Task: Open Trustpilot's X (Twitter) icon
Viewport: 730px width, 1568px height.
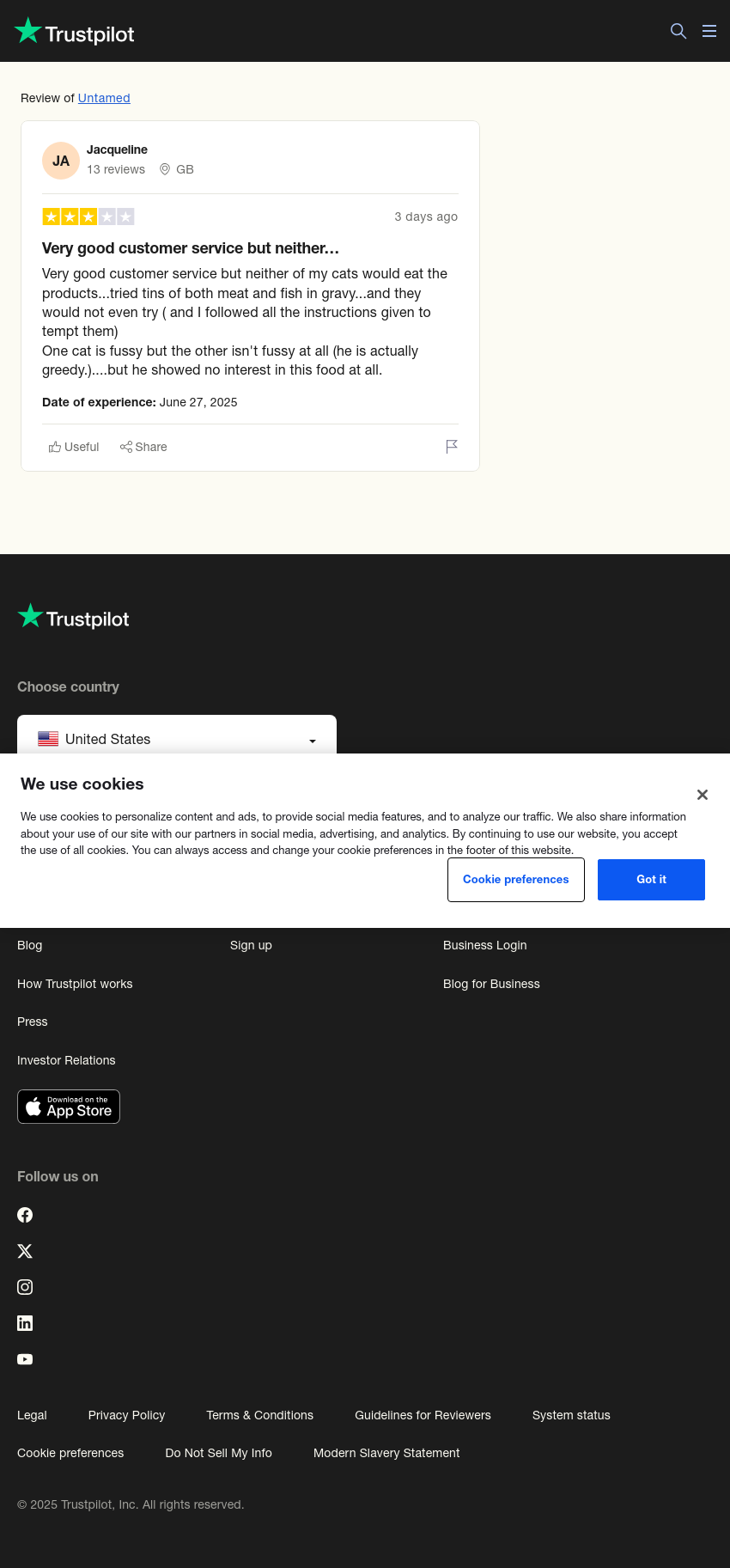Action: pyautogui.click(x=25, y=1251)
